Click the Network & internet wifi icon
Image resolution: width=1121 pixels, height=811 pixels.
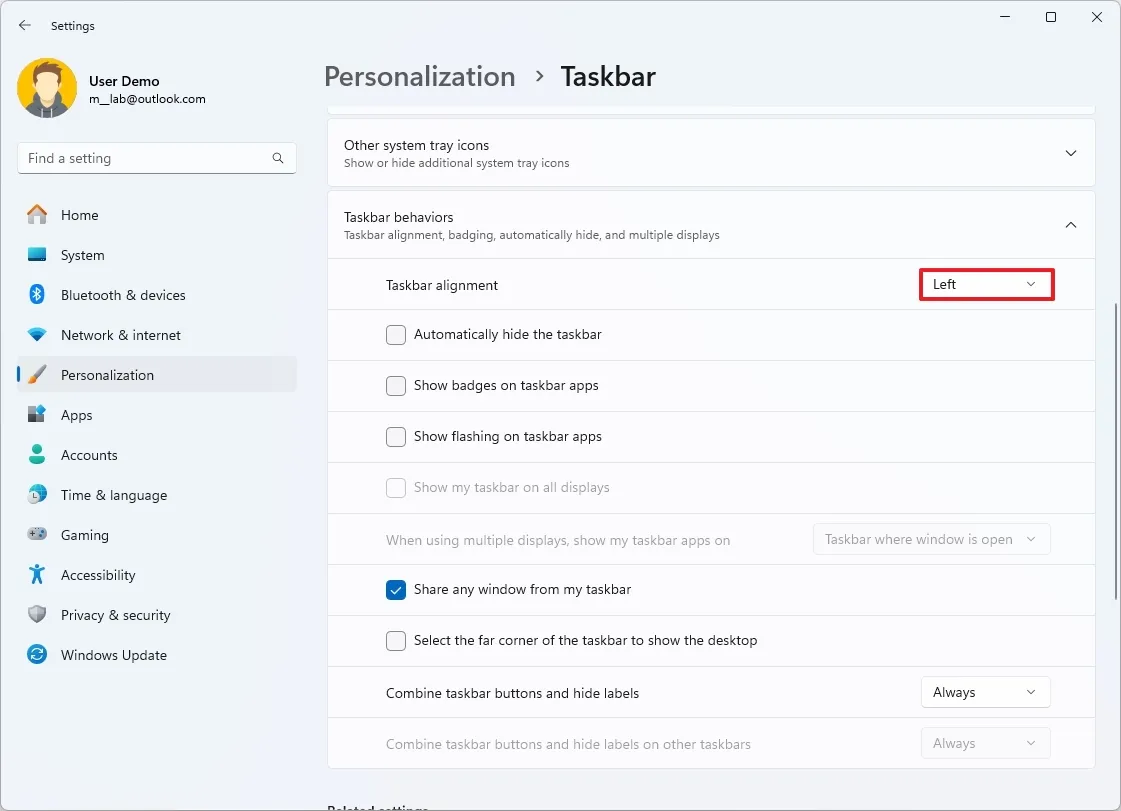pyautogui.click(x=37, y=335)
